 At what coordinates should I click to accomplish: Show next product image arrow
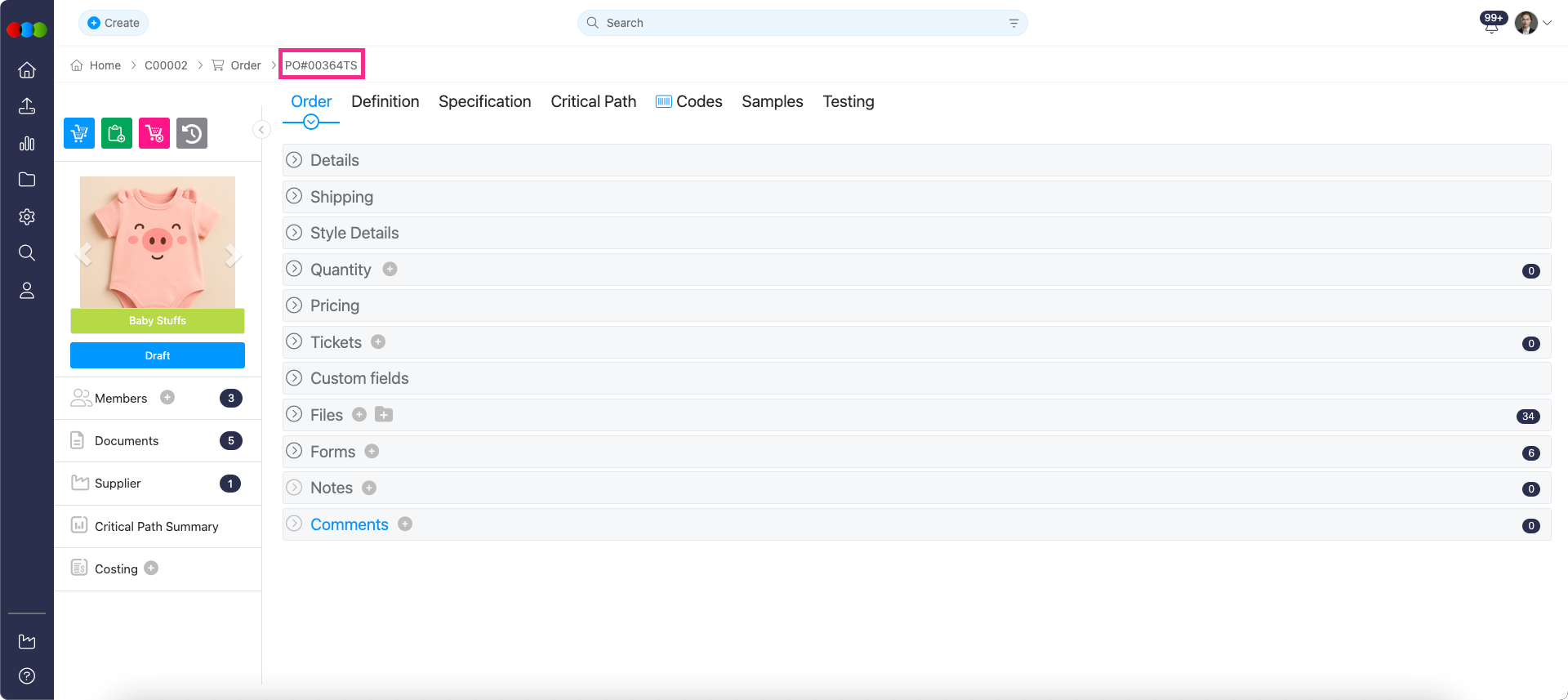coord(232,256)
